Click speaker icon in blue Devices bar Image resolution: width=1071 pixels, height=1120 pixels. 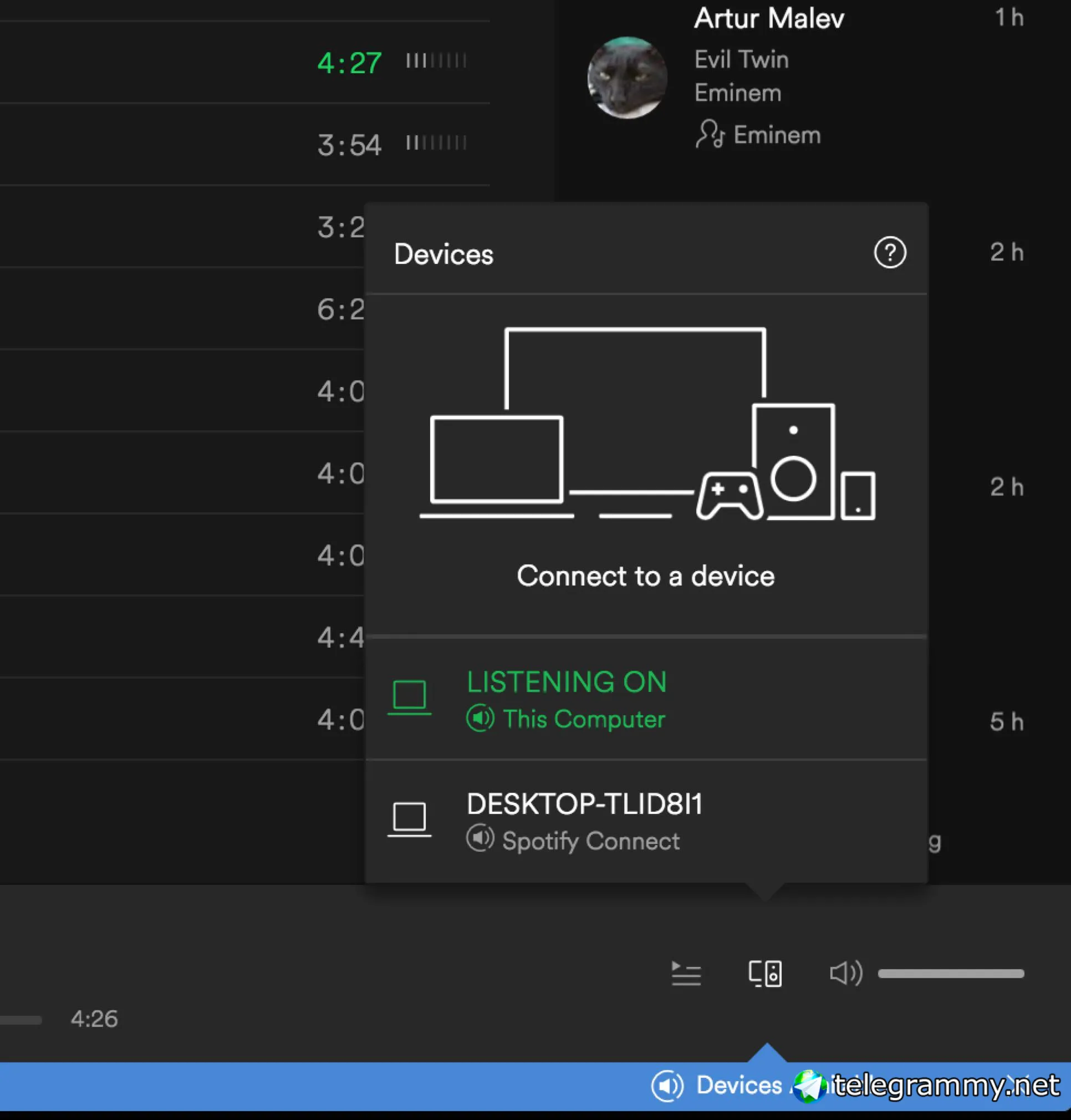[x=667, y=1085]
